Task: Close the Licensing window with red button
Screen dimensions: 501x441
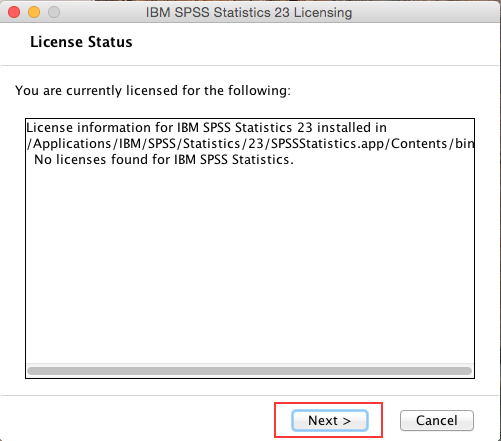Action: click(14, 12)
